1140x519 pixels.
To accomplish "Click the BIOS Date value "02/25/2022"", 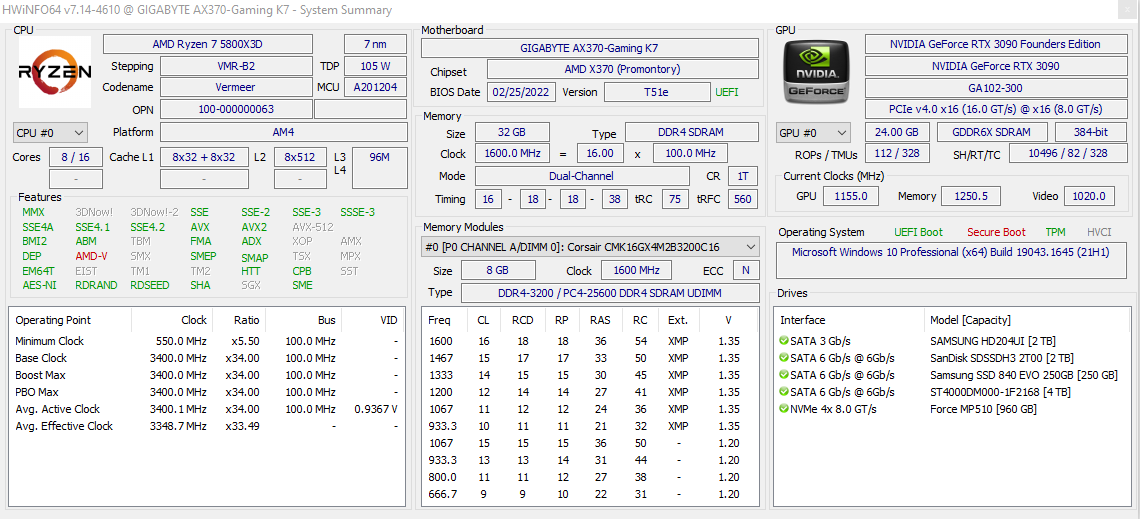I will (x=522, y=92).
